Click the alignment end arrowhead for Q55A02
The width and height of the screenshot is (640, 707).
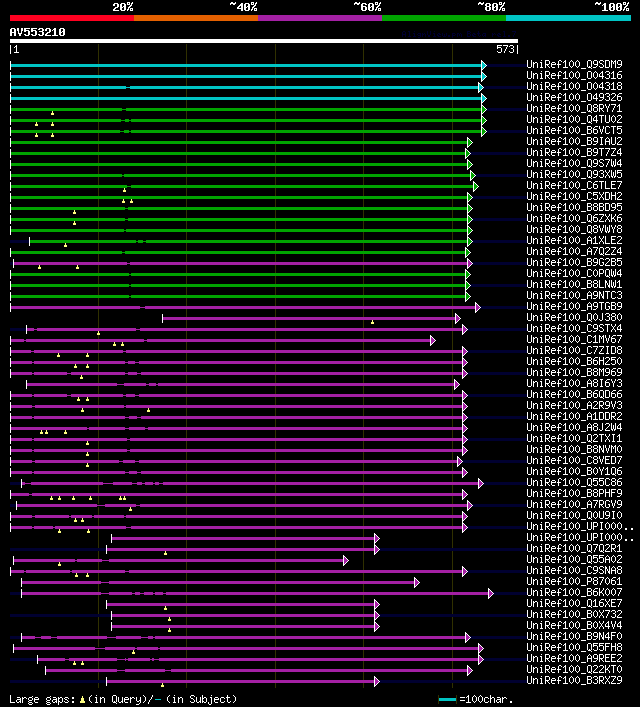tap(346, 560)
